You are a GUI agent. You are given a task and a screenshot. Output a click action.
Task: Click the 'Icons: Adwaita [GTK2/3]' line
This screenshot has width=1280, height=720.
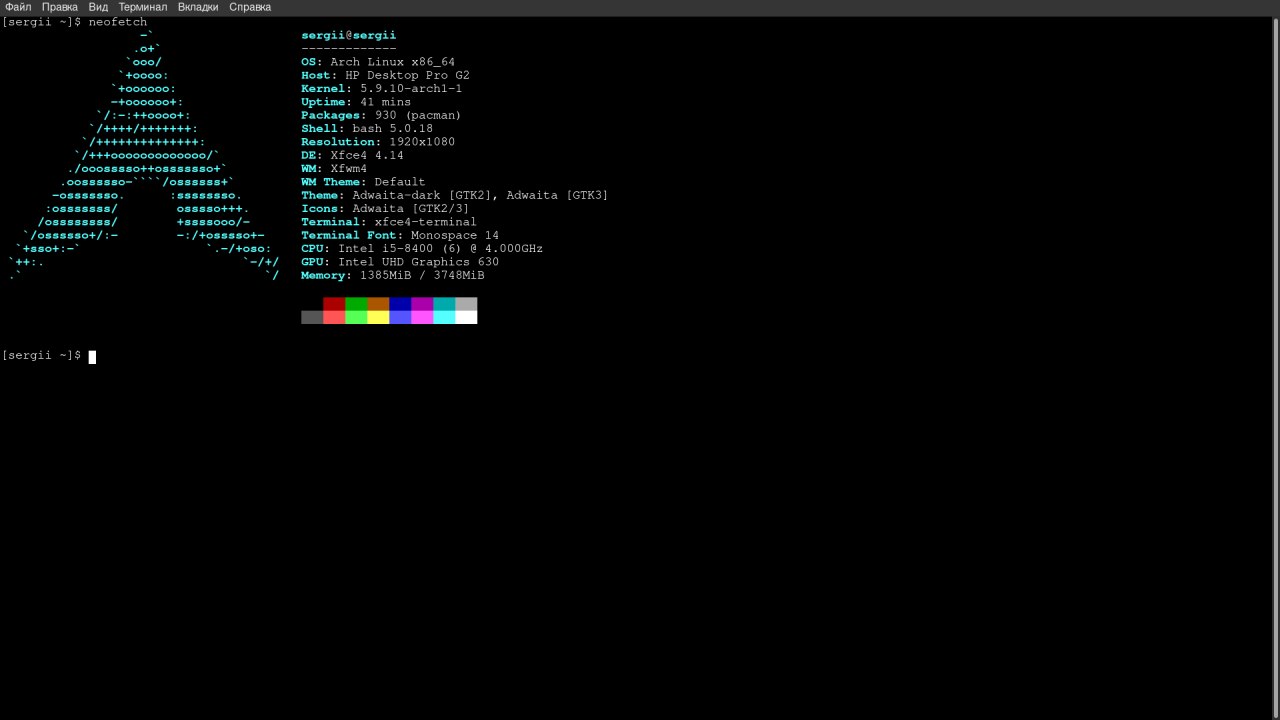(385, 208)
